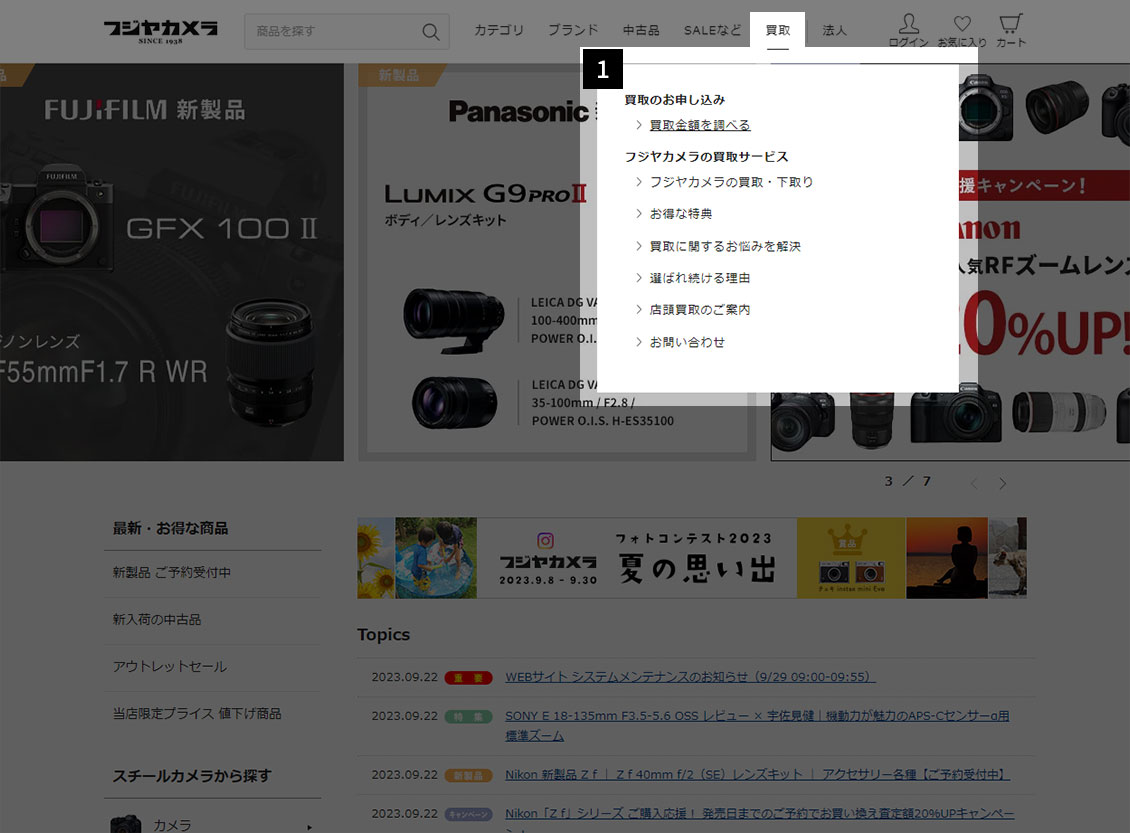The image size is (1130, 833).
Task: Open the カテゴリ menu
Action: 499,30
